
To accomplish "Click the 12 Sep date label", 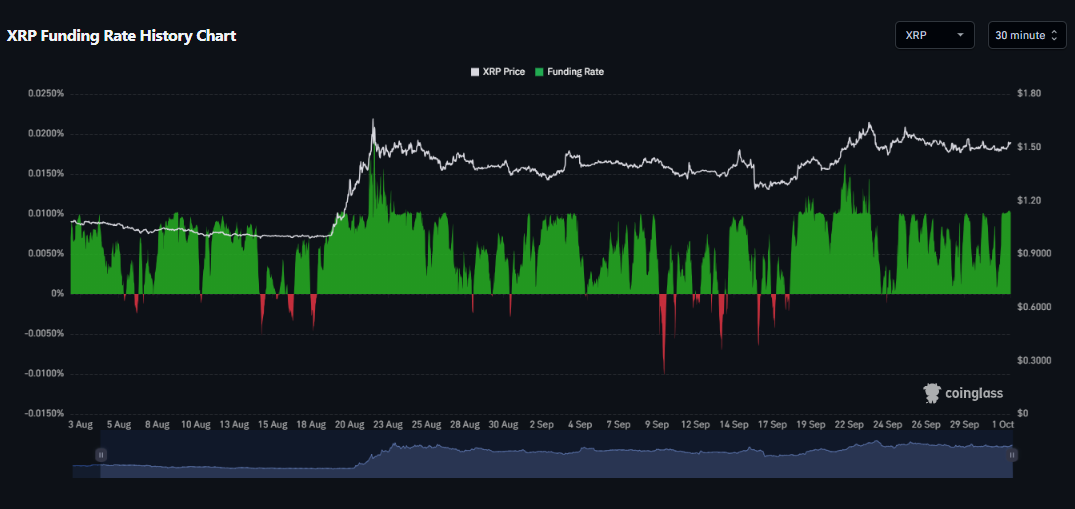I will [x=696, y=425].
